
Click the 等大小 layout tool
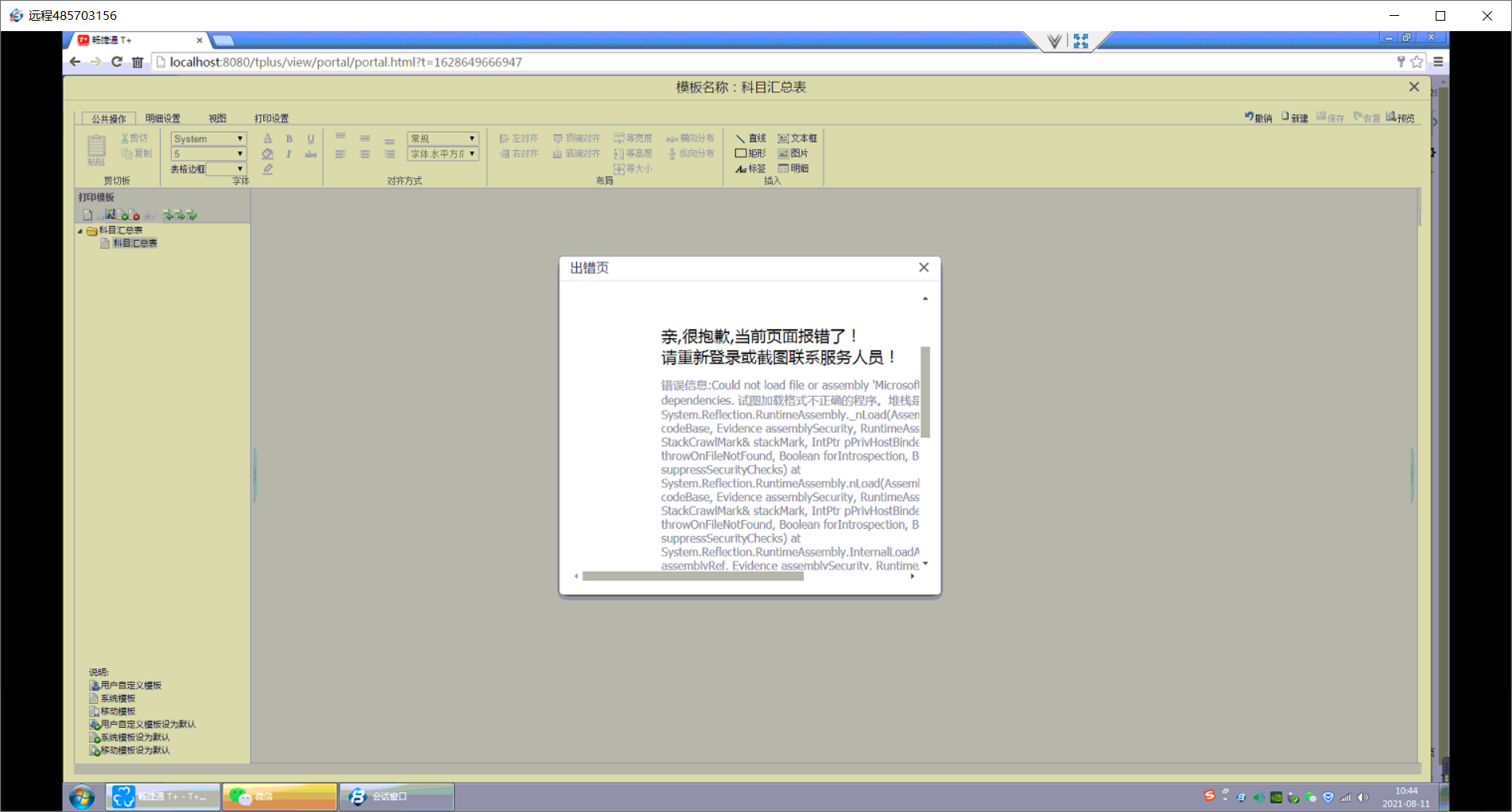click(x=633, y=169)
